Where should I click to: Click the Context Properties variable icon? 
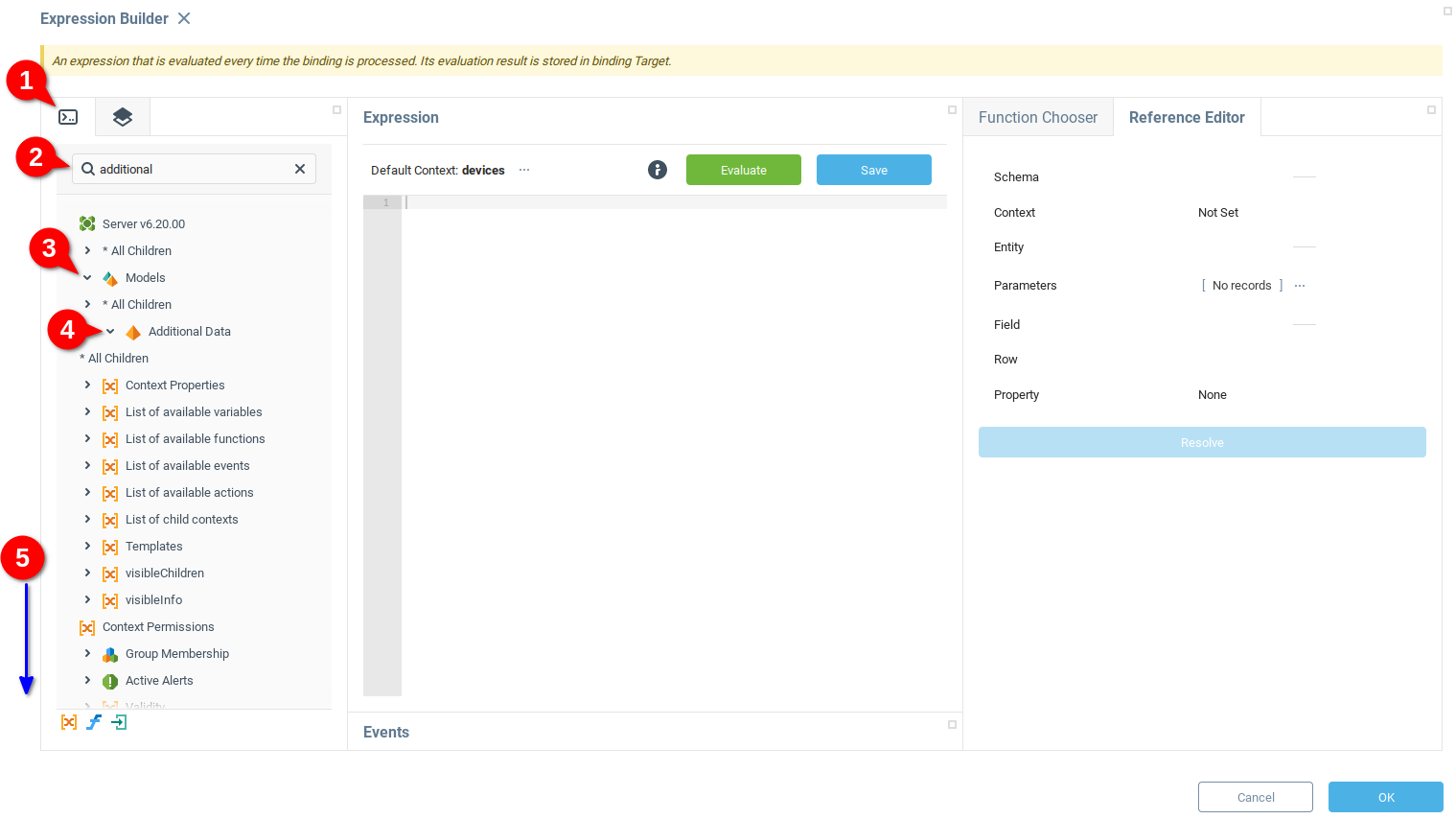point(110,386)
